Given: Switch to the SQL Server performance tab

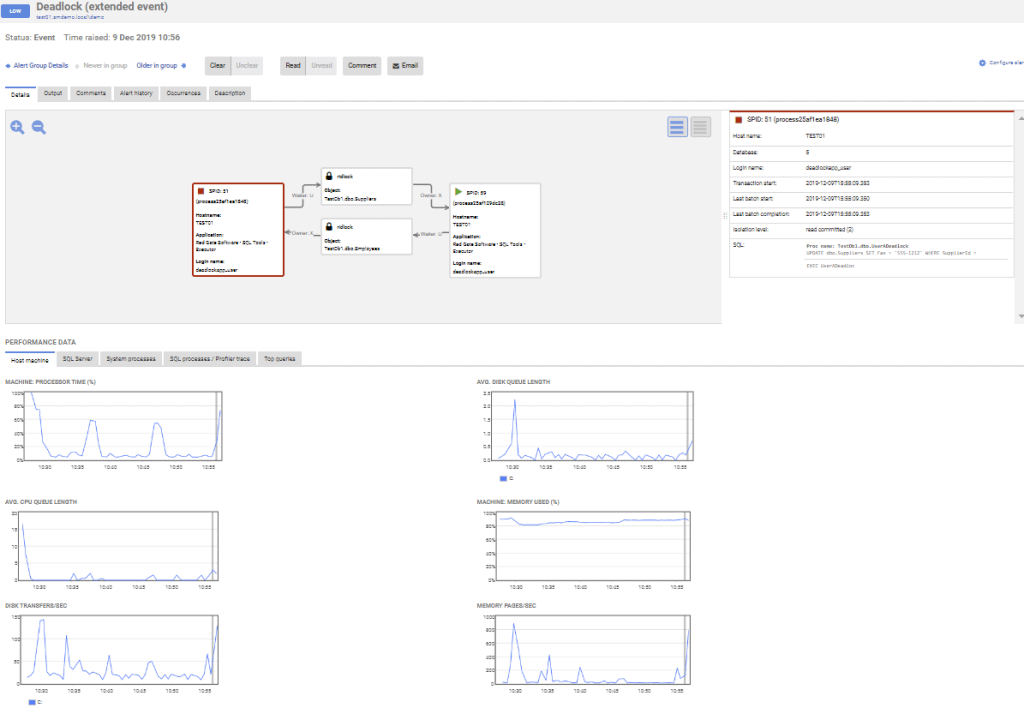Looking at the screenshot, I should click(77, 357).
